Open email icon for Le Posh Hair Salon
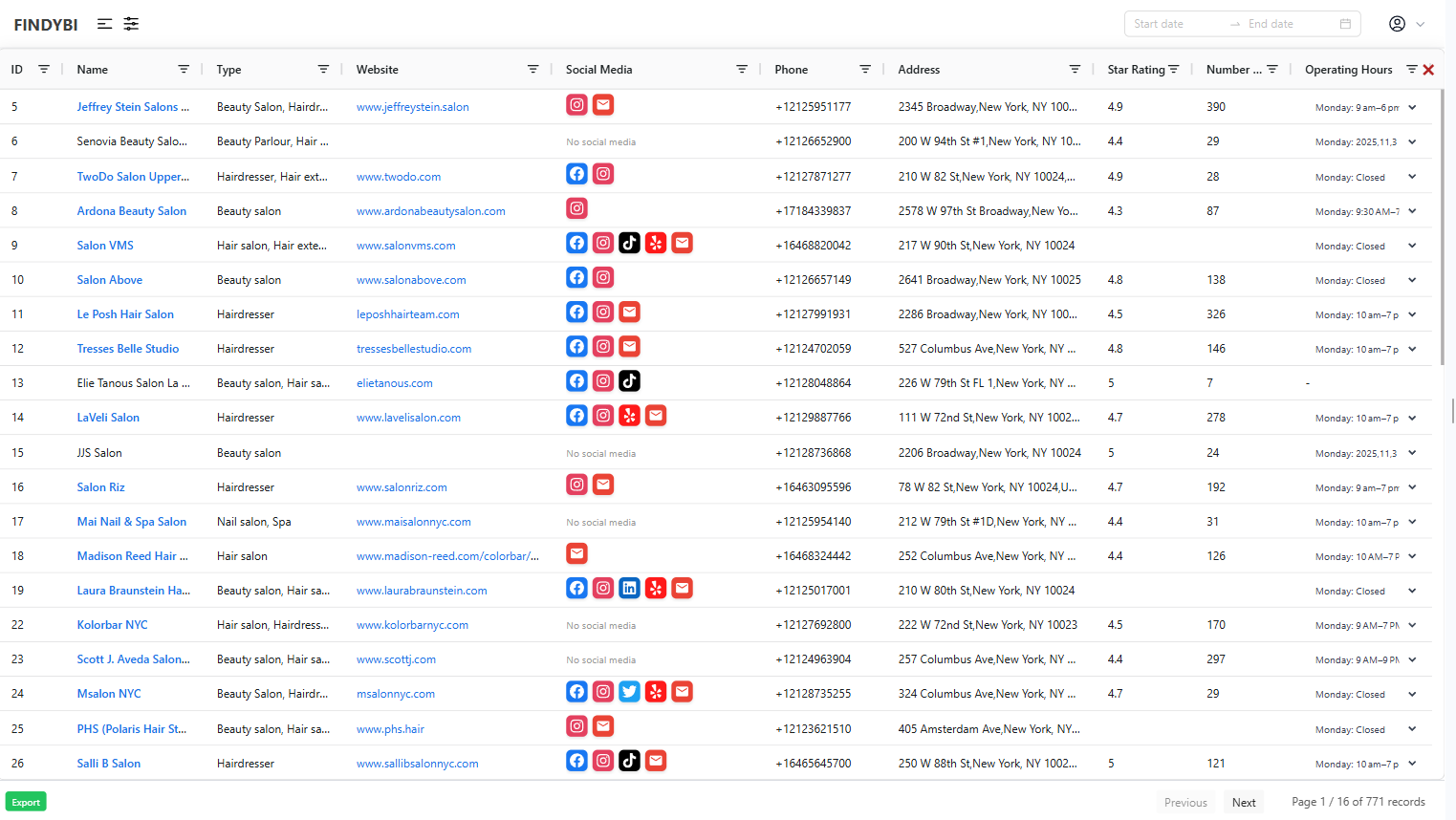Image resolution: width=1456 pixels, height=820 pixels. 629,312
